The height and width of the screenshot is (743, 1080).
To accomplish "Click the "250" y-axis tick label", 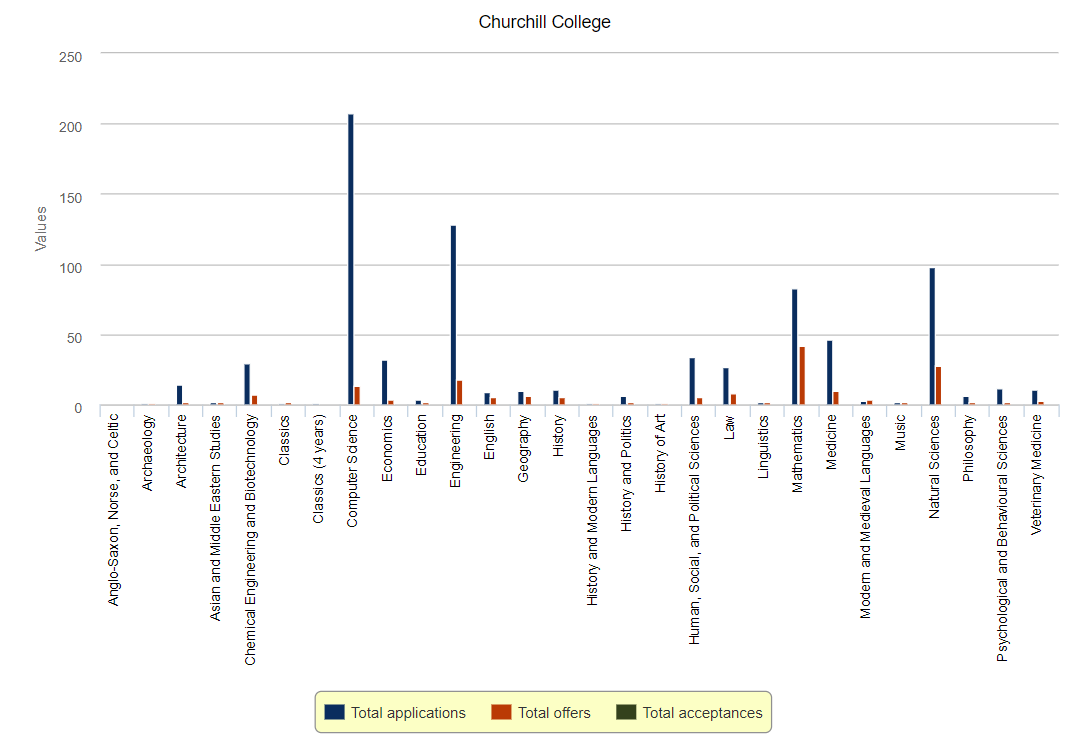I will [70, 57].
